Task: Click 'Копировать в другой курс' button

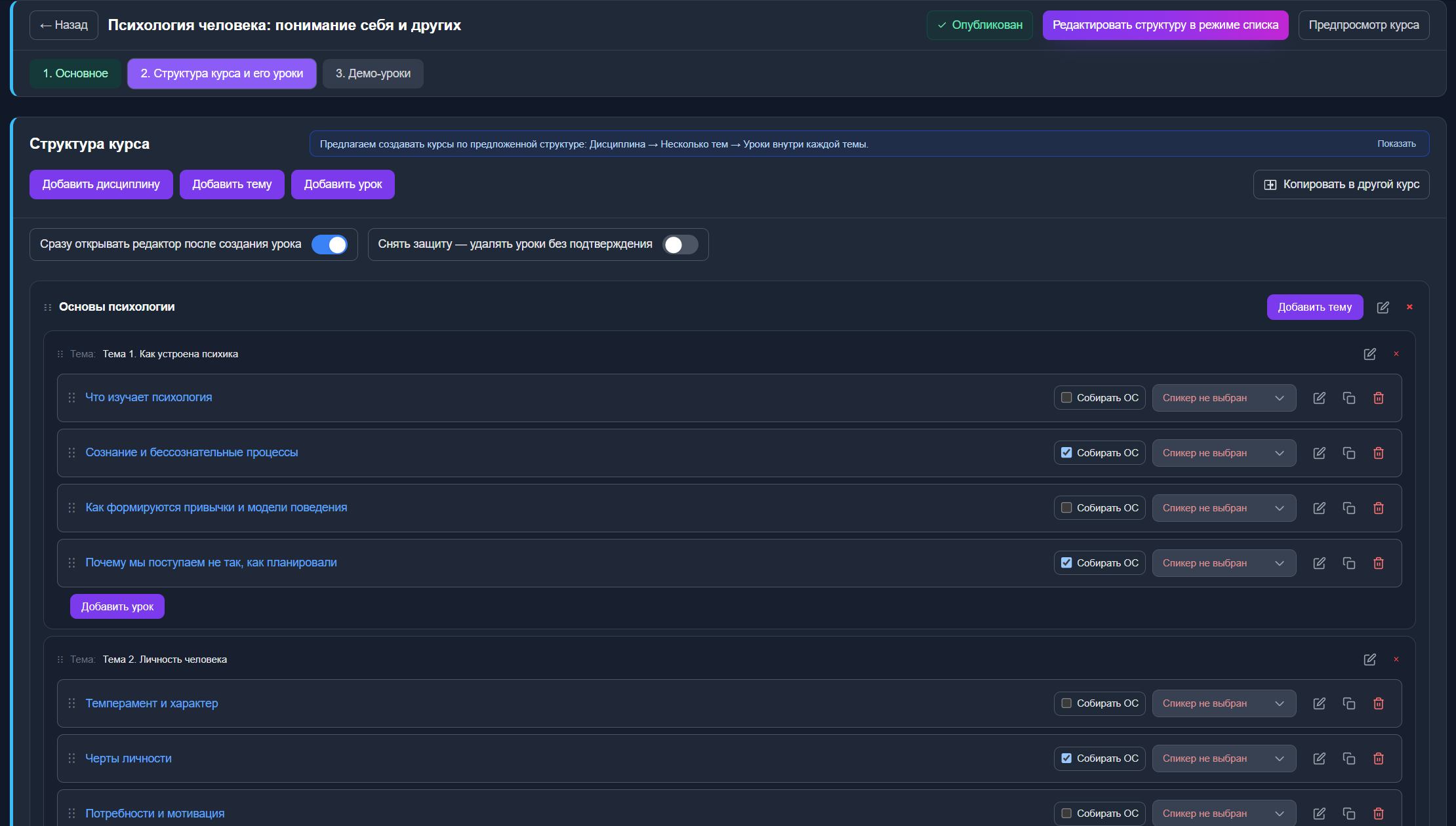Action: tap(1341, 184)
